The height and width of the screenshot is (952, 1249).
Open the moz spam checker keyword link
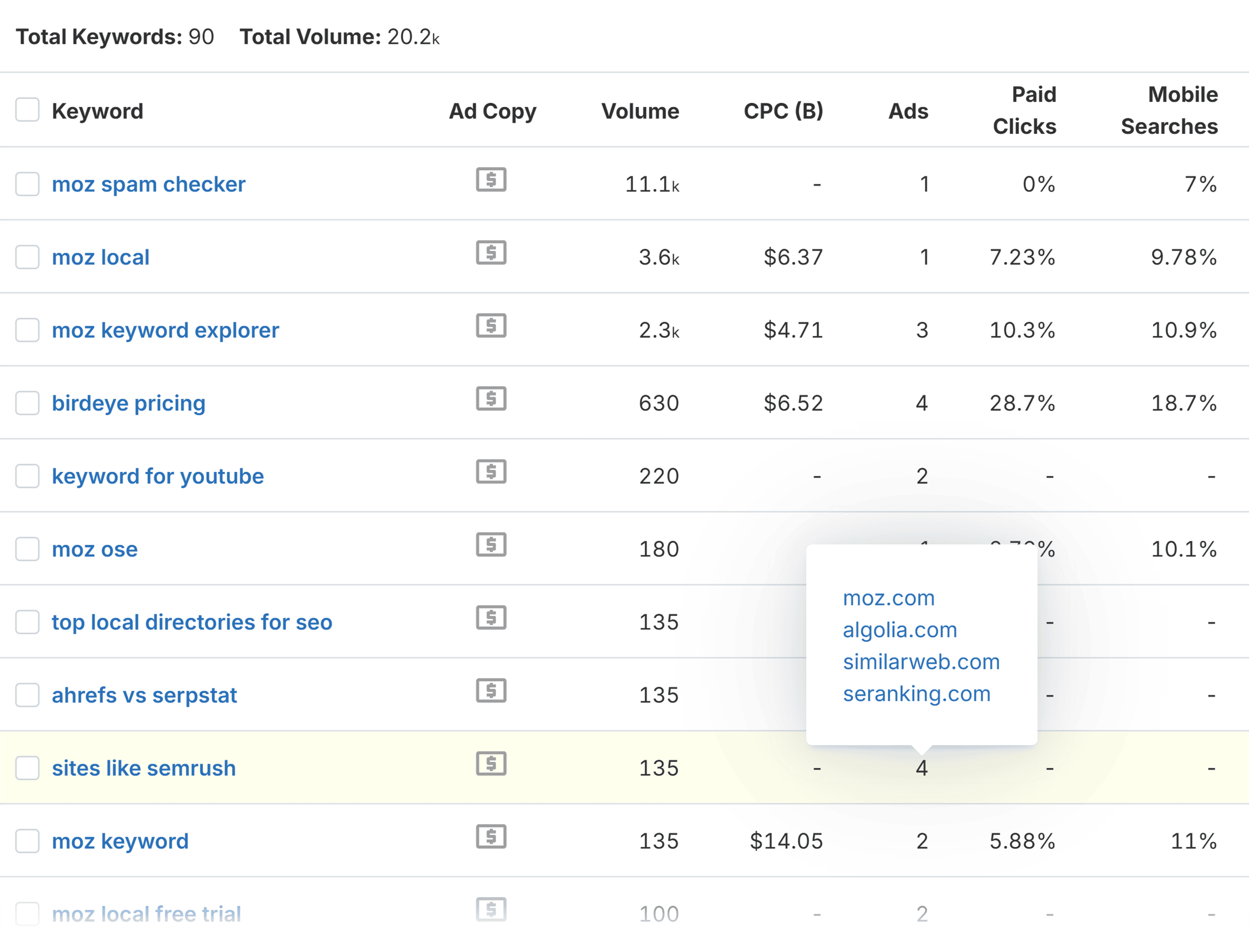148,185
